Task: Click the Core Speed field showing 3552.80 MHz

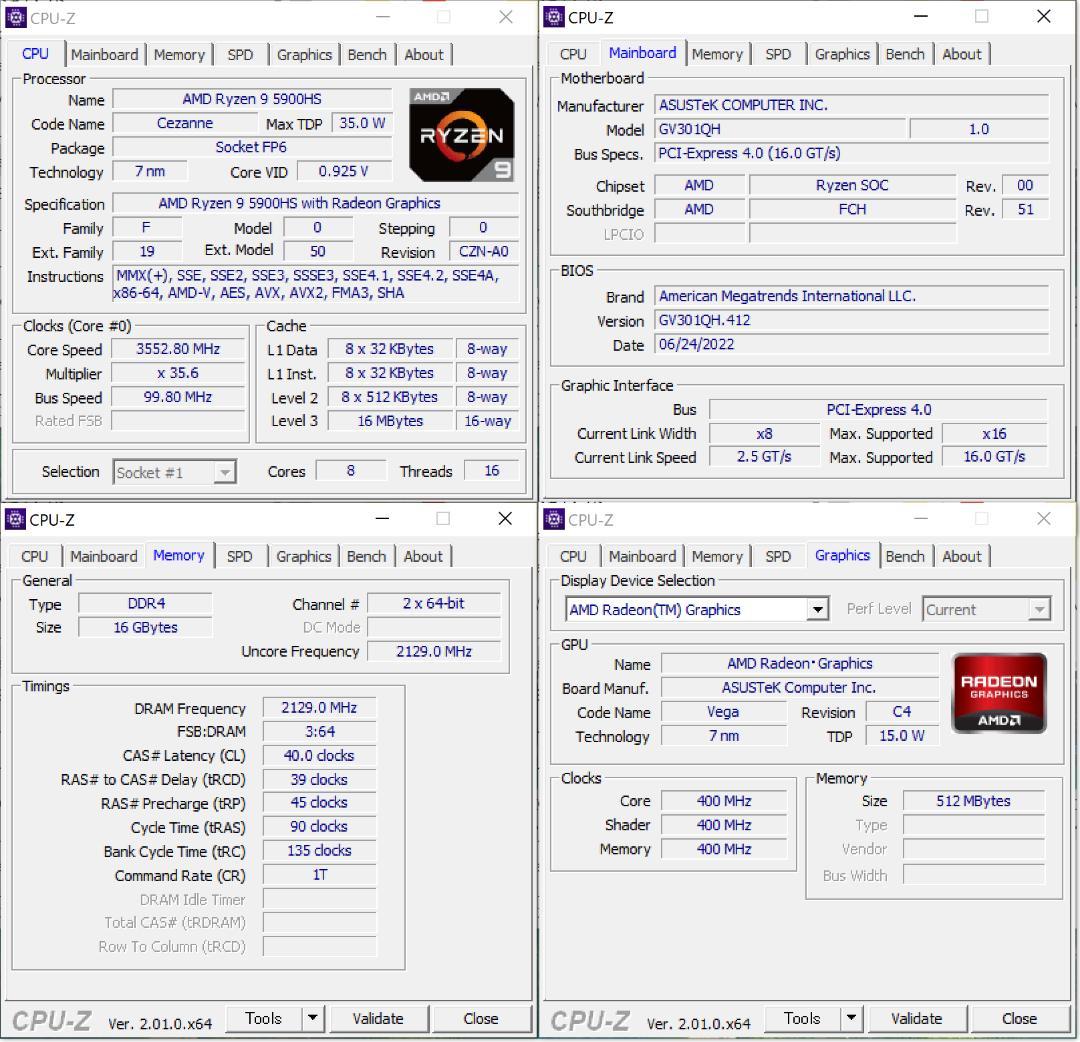Action: [178, 349]
